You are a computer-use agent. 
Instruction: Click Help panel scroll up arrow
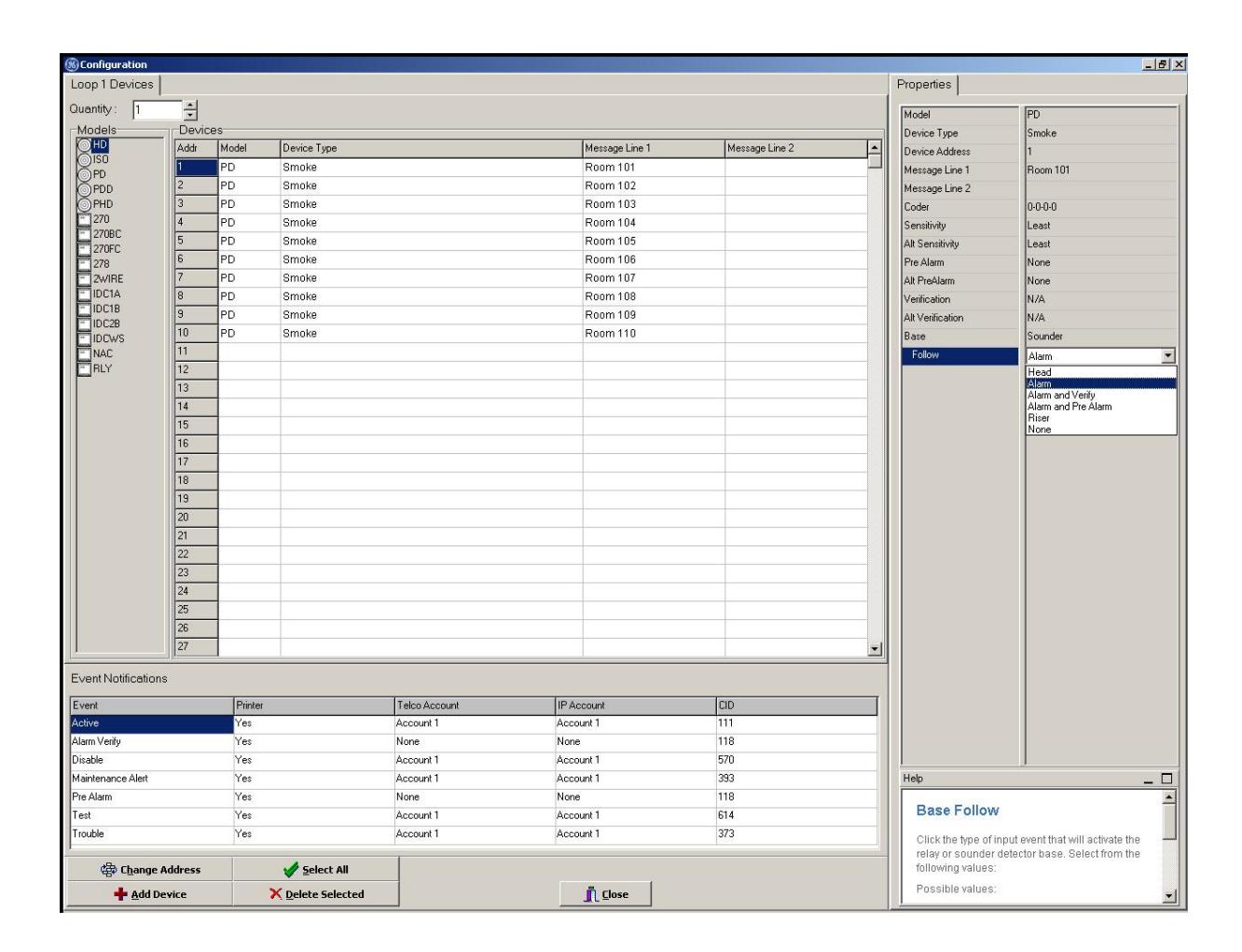coord(1169,797)
